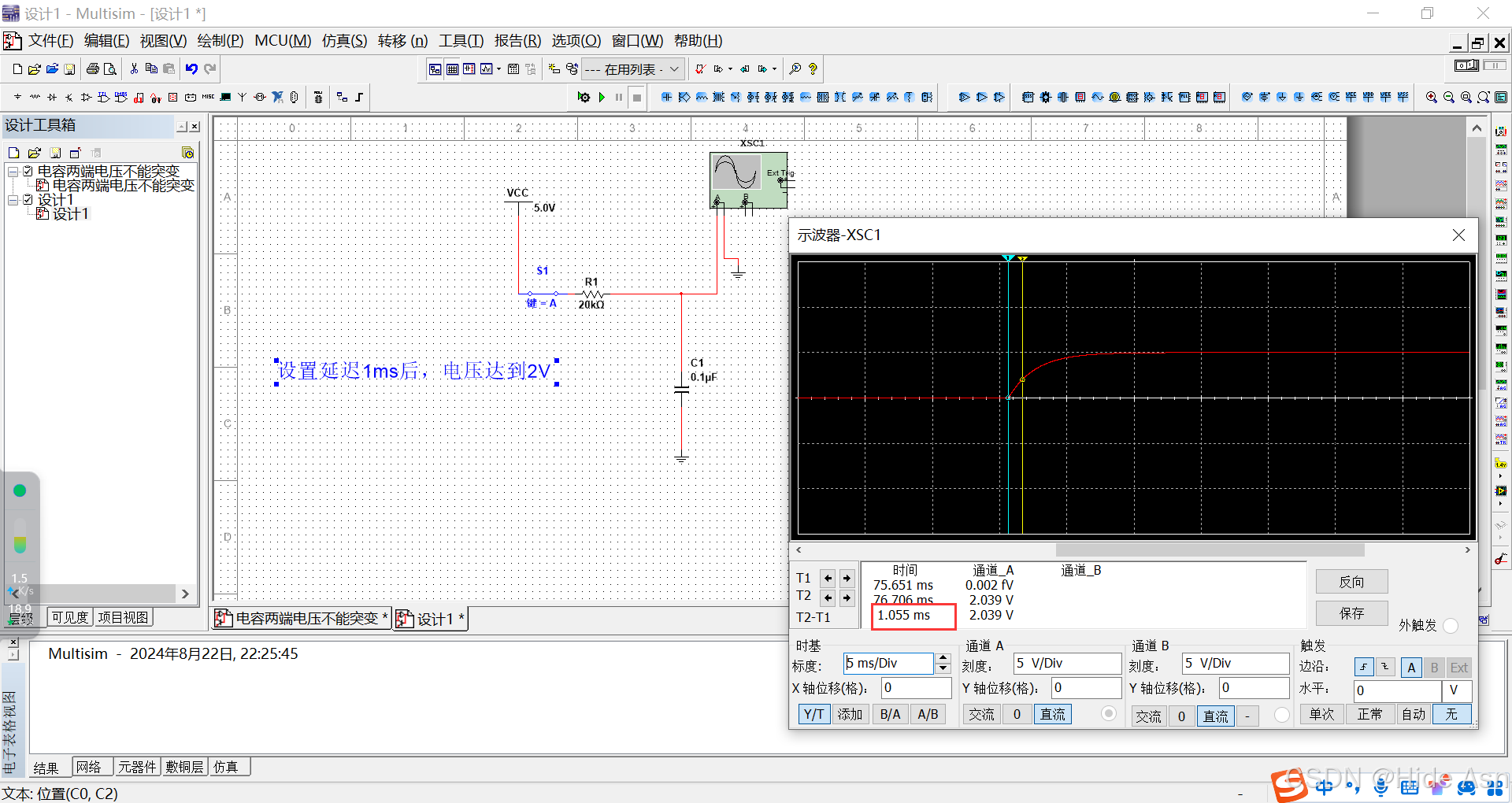This screenshot has height=803, width=1512.
Task: Open the grapher view
Action: [x=487, y=69]
